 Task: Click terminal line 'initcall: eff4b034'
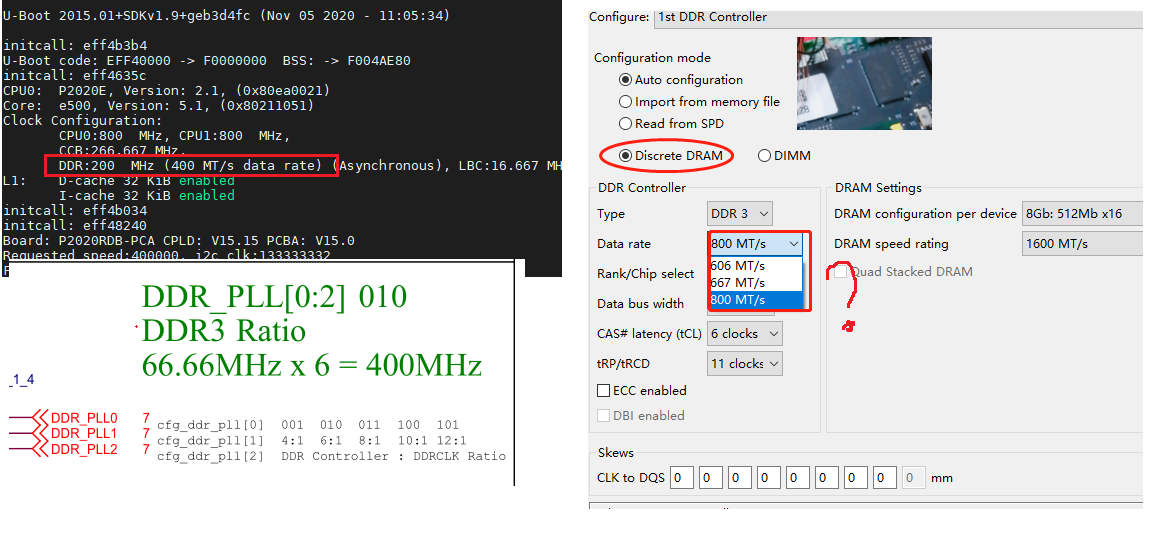[x=75, y=211]
